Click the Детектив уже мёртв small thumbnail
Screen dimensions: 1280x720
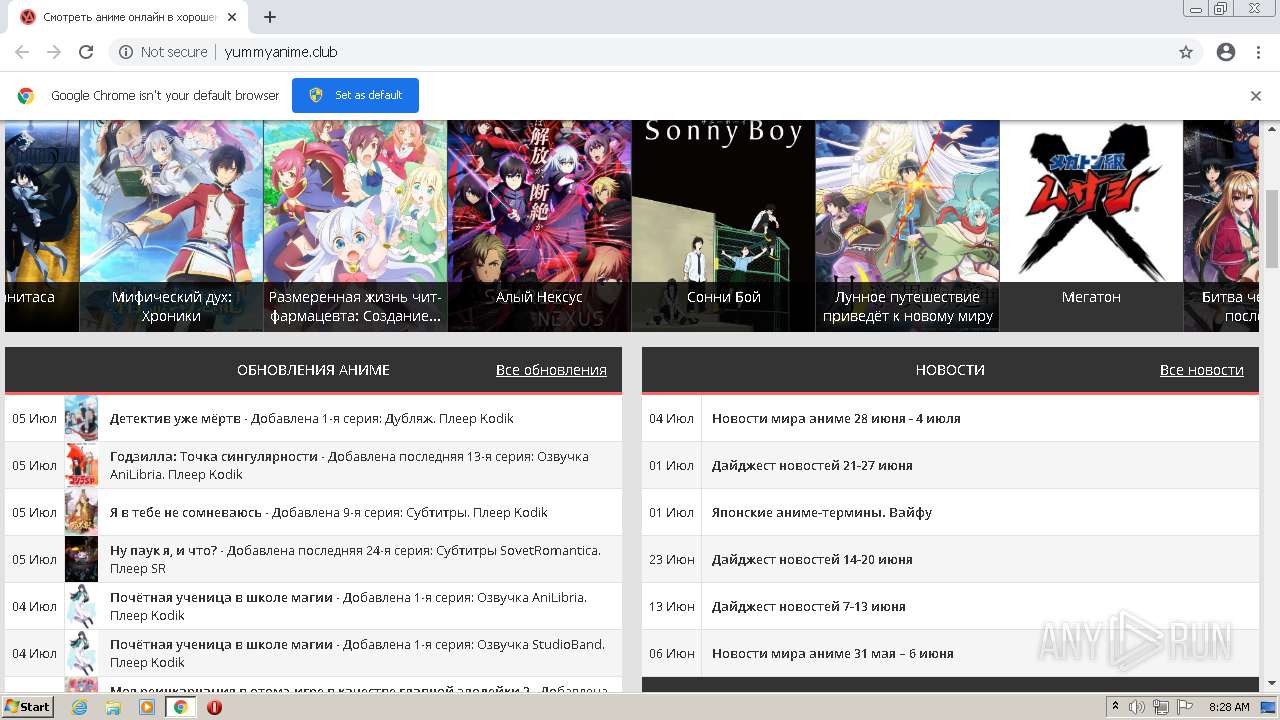click(81, 418)
